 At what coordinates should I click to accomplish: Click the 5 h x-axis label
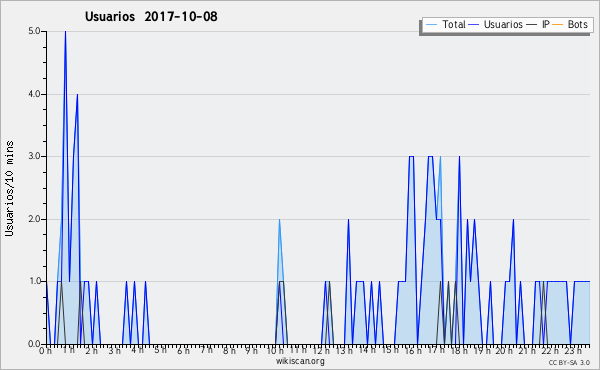click(x=160, y=350)
